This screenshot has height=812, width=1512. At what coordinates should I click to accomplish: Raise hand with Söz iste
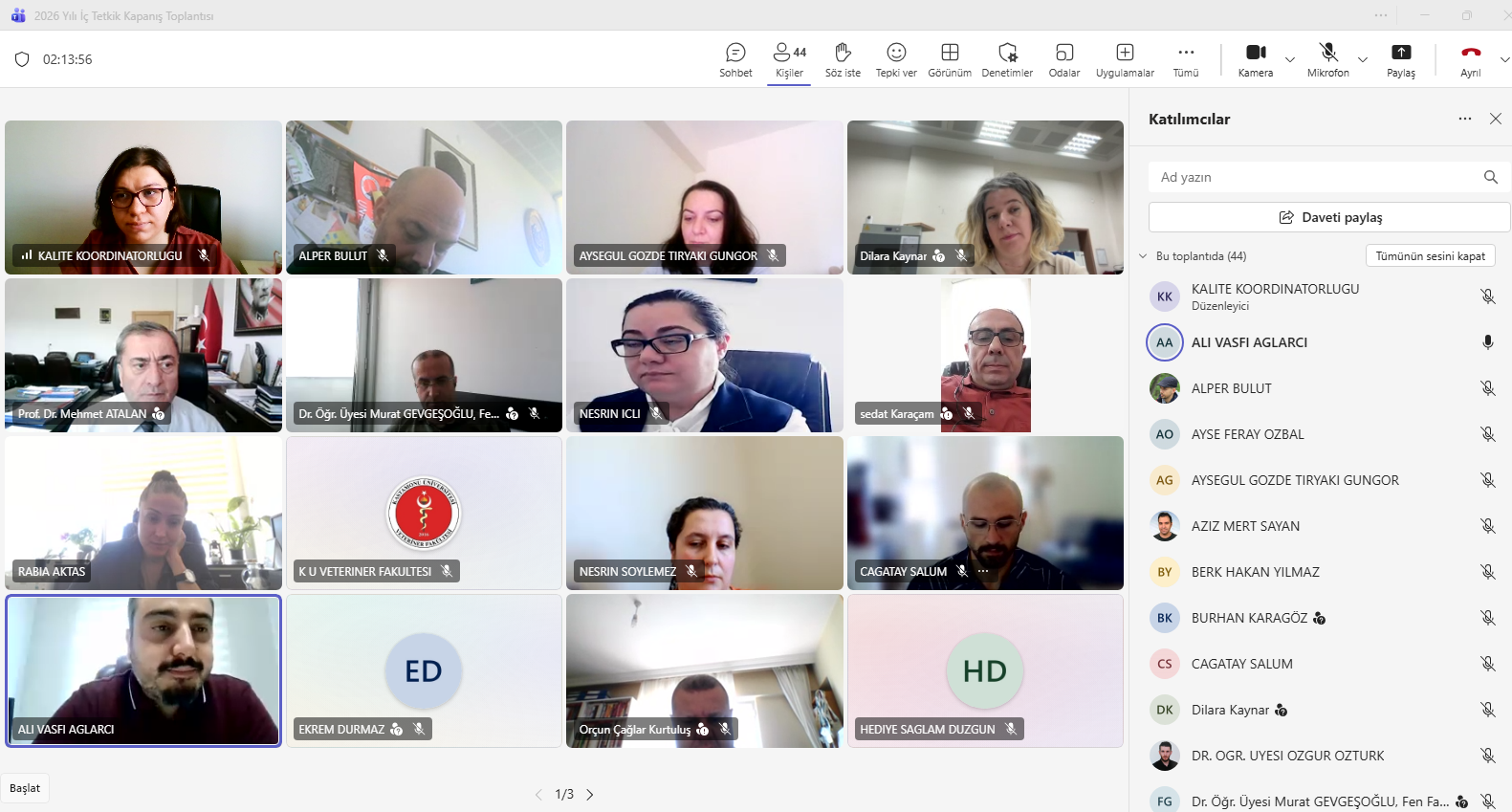pos(843,59)
